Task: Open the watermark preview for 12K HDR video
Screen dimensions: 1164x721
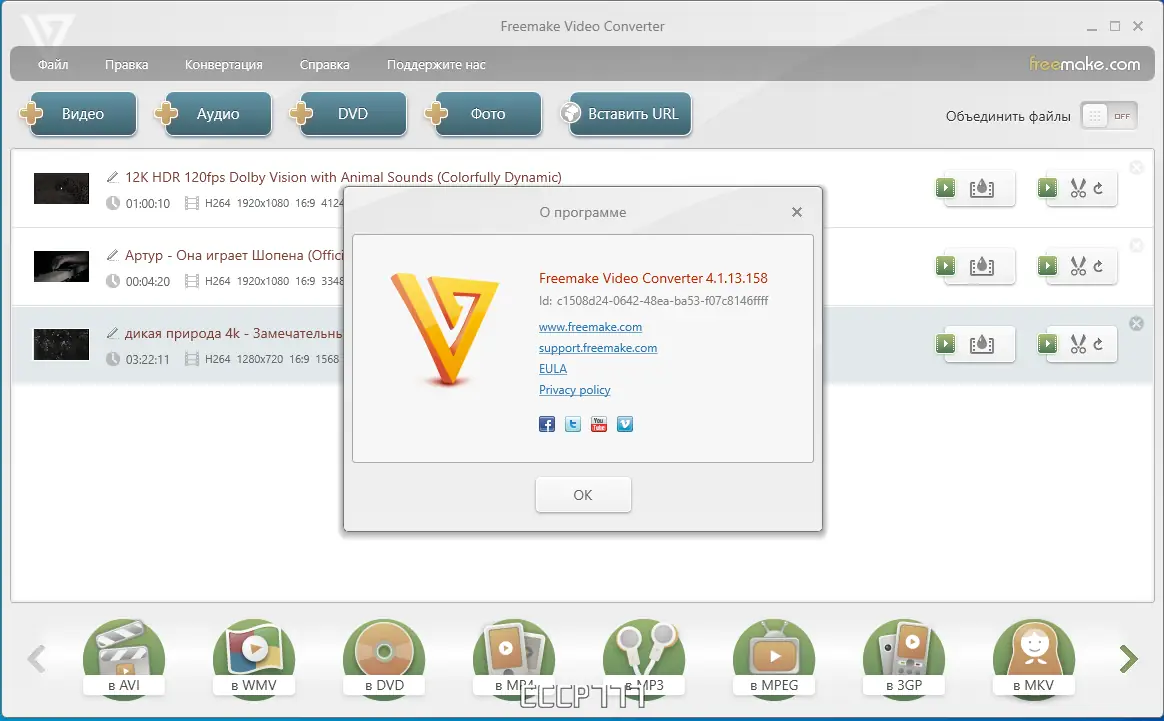Action: coord(975,188)
